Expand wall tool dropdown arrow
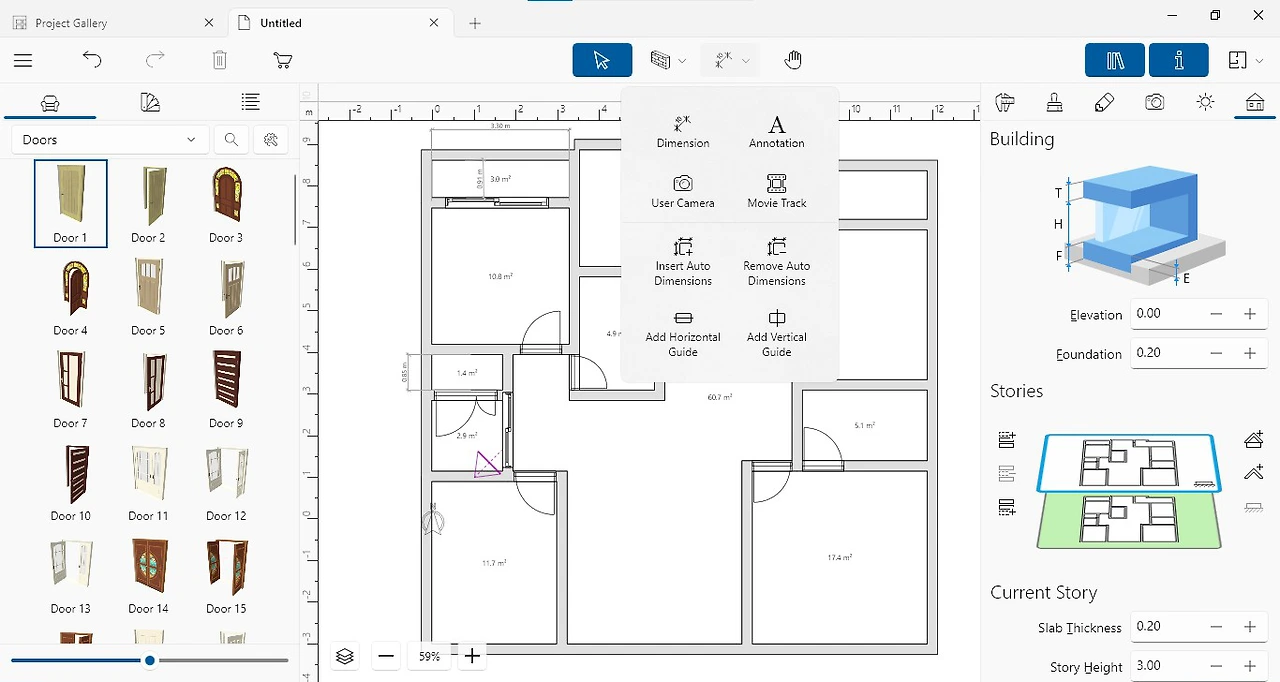 tap(682, 61)
